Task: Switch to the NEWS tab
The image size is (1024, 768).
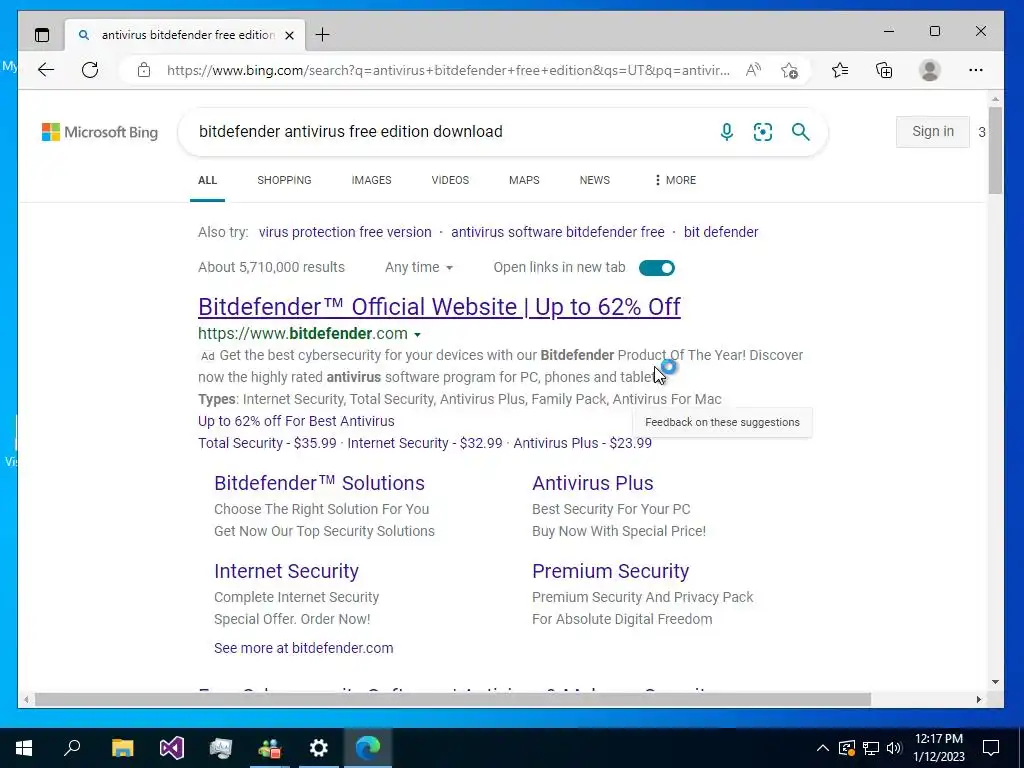Action: [x=595, y=180]
